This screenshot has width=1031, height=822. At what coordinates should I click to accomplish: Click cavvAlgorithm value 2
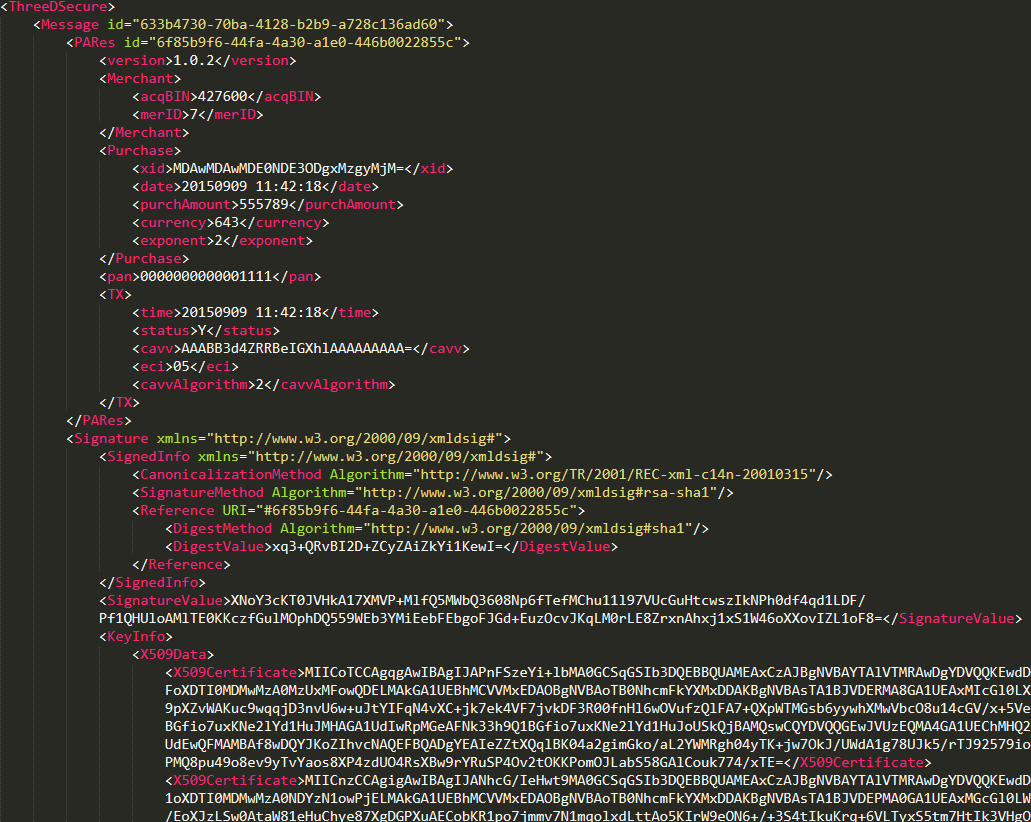pyautogui.click(x=260, y=385)
